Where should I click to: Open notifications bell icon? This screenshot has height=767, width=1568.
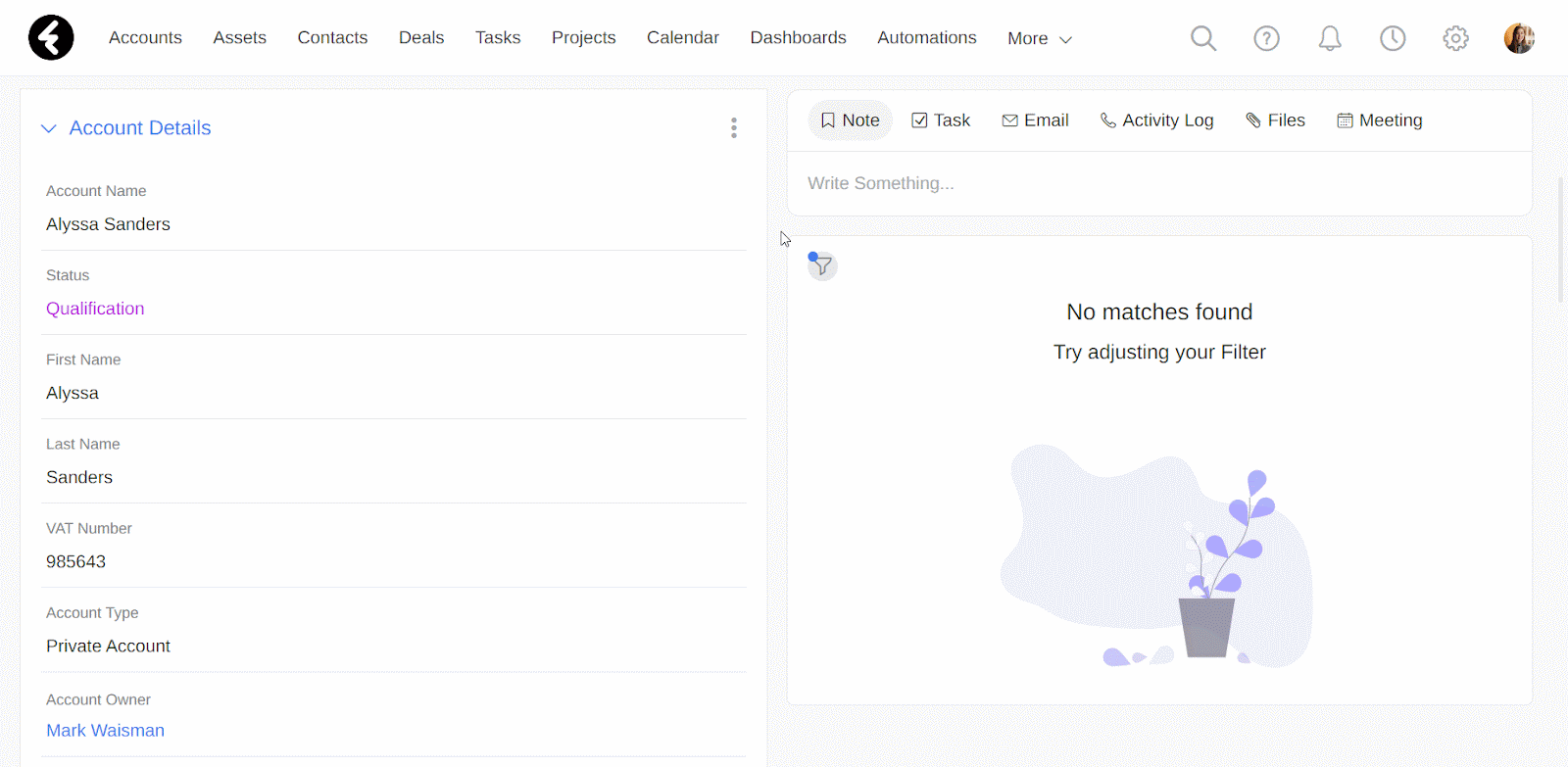pos(1330,38)
